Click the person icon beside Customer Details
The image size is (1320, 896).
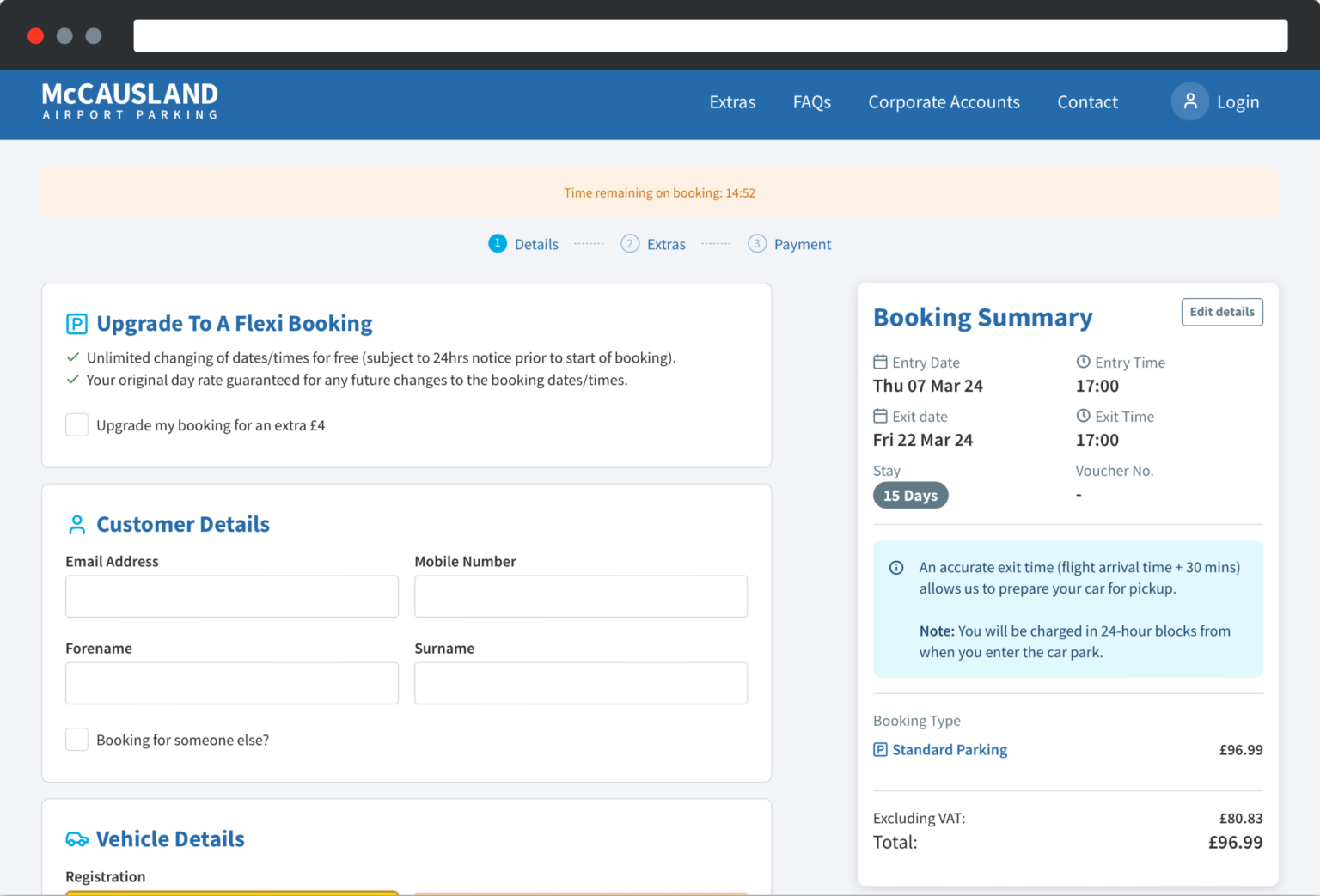pos(76,524)
